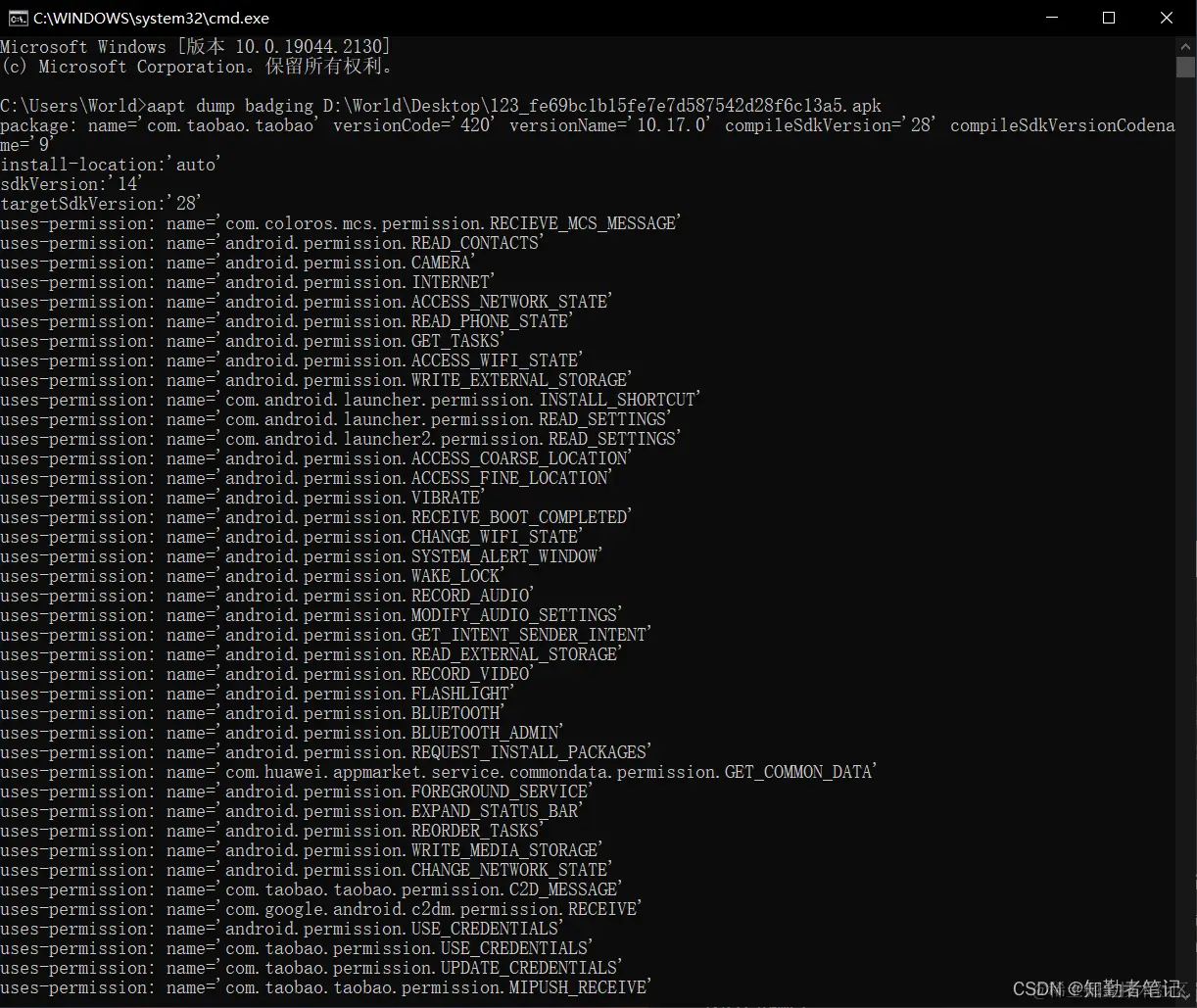Click the READ_PHONE_STATE permission line
The height and width of the screenshot is (1008, 1197).
tap(287, 321)
